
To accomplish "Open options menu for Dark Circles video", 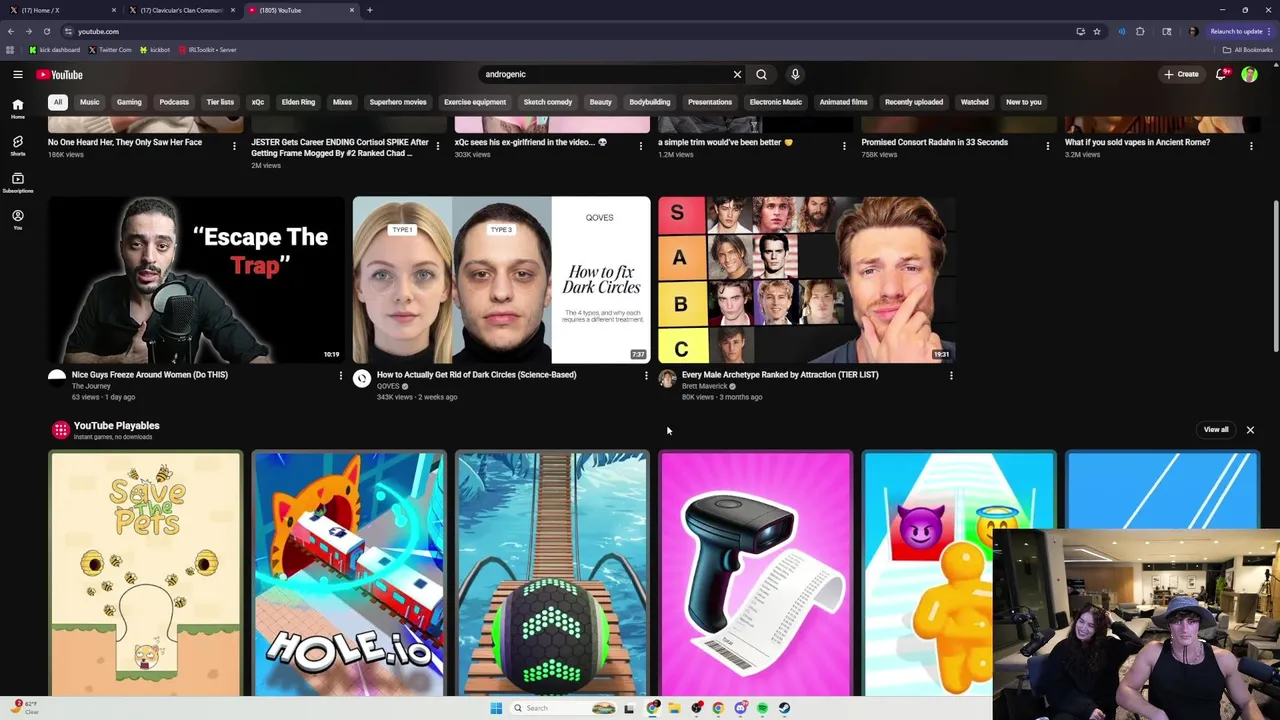I will point(646,376).
